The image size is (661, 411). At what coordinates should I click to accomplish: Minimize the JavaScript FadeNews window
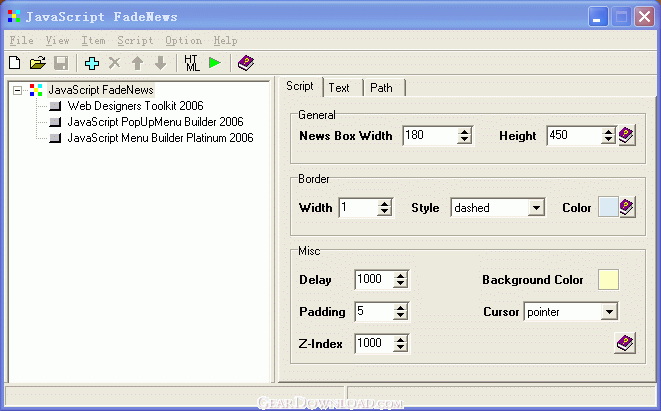pos(598,17)
